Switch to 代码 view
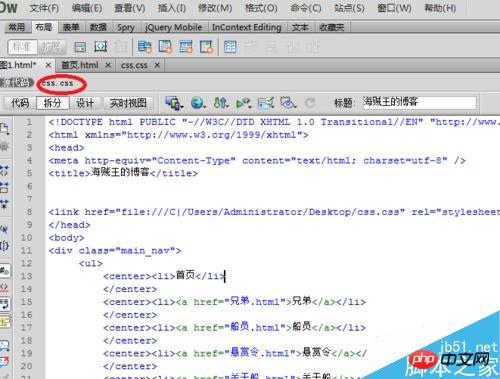The width and height of the screenshot is (500, 379). tap(20, 103)
